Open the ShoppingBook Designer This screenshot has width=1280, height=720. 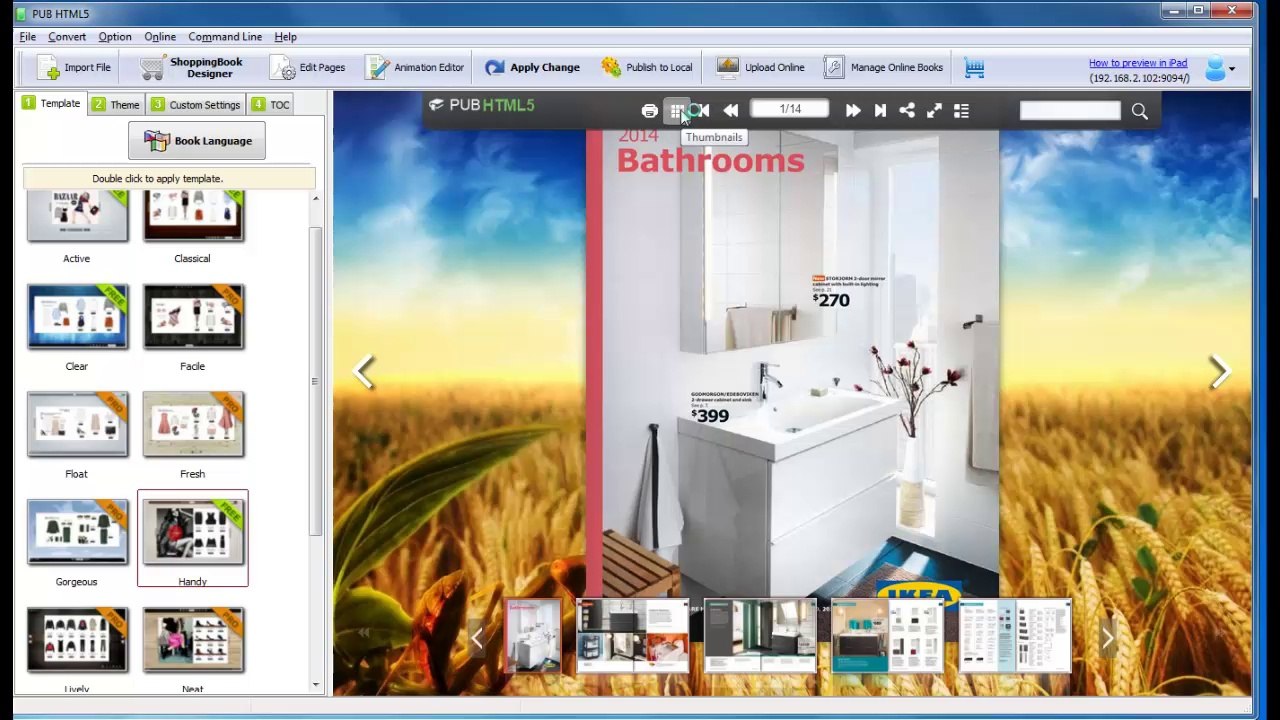pos(192,67)
